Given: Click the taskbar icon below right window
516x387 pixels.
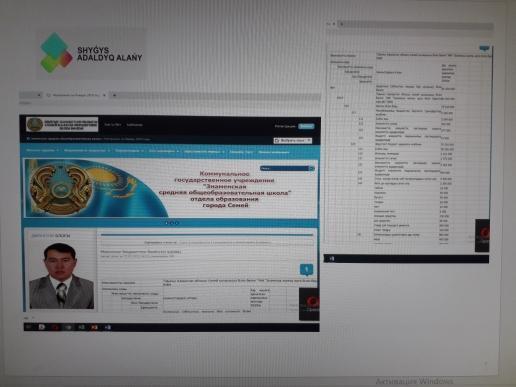Looking at the screenshot, I should 332,258.
